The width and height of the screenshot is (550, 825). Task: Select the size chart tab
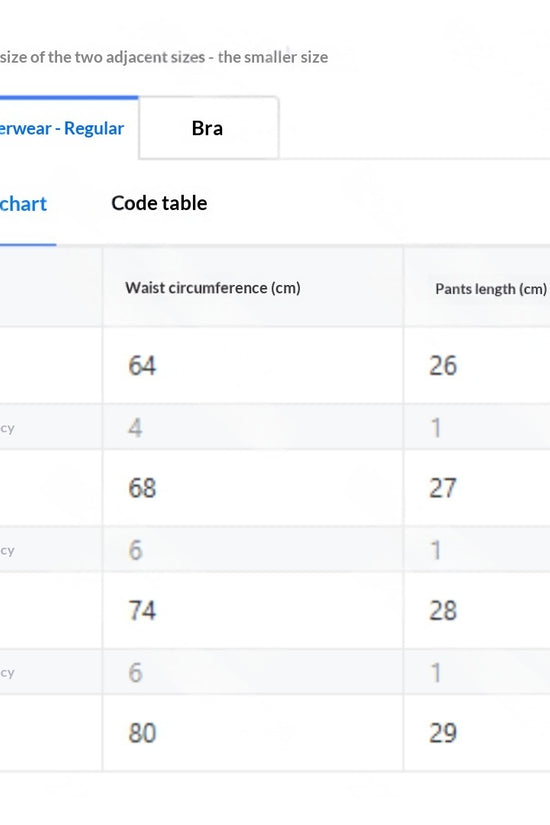pos(23,204)
